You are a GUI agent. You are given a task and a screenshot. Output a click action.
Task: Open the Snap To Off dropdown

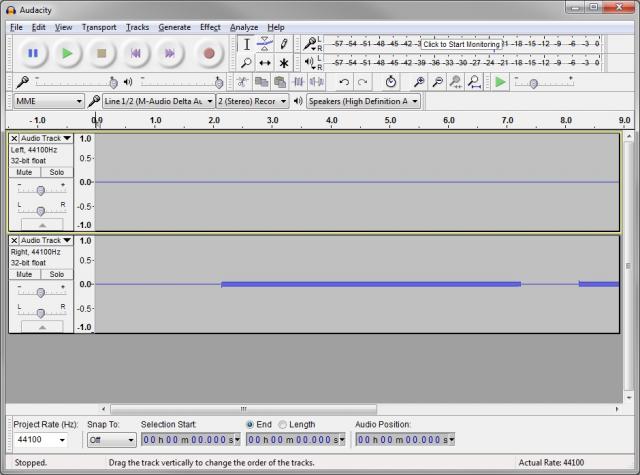(111, 439)
